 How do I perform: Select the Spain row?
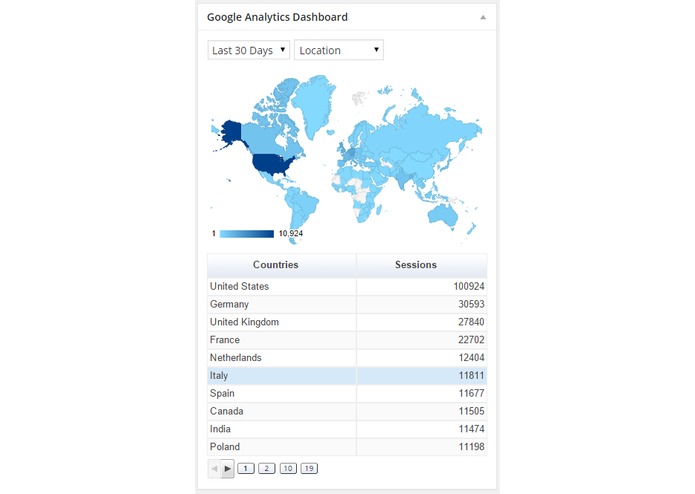tap(347, 393)
